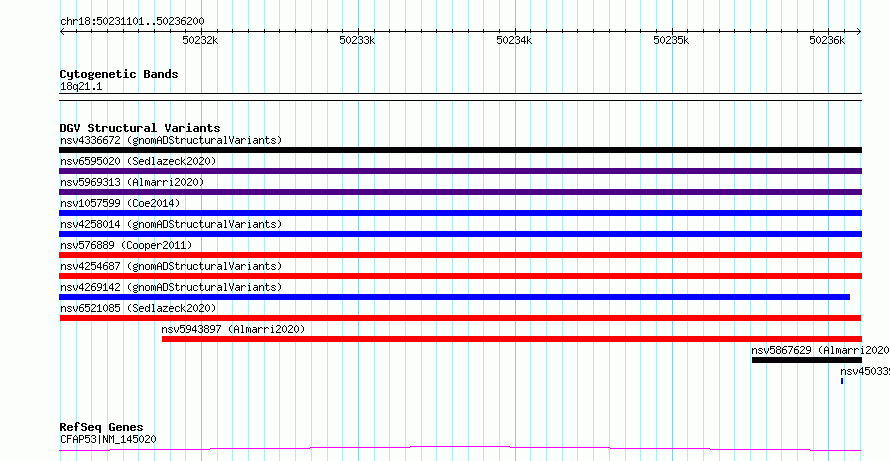Click the chr18:50231101..50236200 coordinates text
Screen dimensions: 890x461
pos(132,22)
